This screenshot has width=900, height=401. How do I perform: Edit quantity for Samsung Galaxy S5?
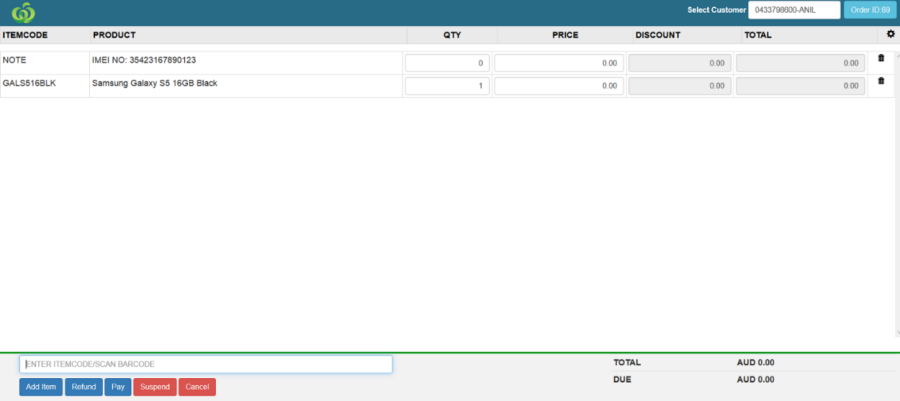click(447, 86)
